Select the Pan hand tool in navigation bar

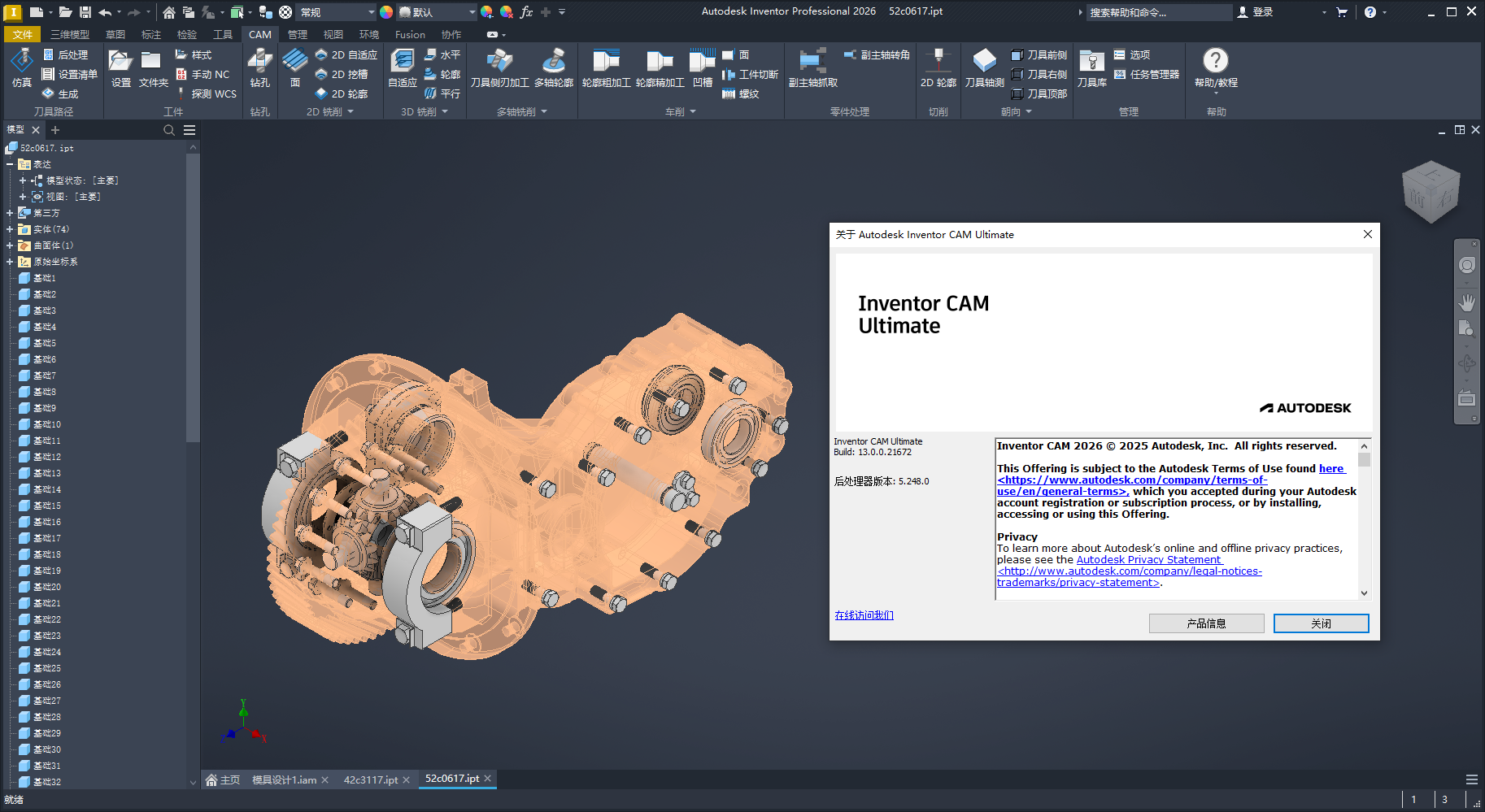click(1466, 302)
